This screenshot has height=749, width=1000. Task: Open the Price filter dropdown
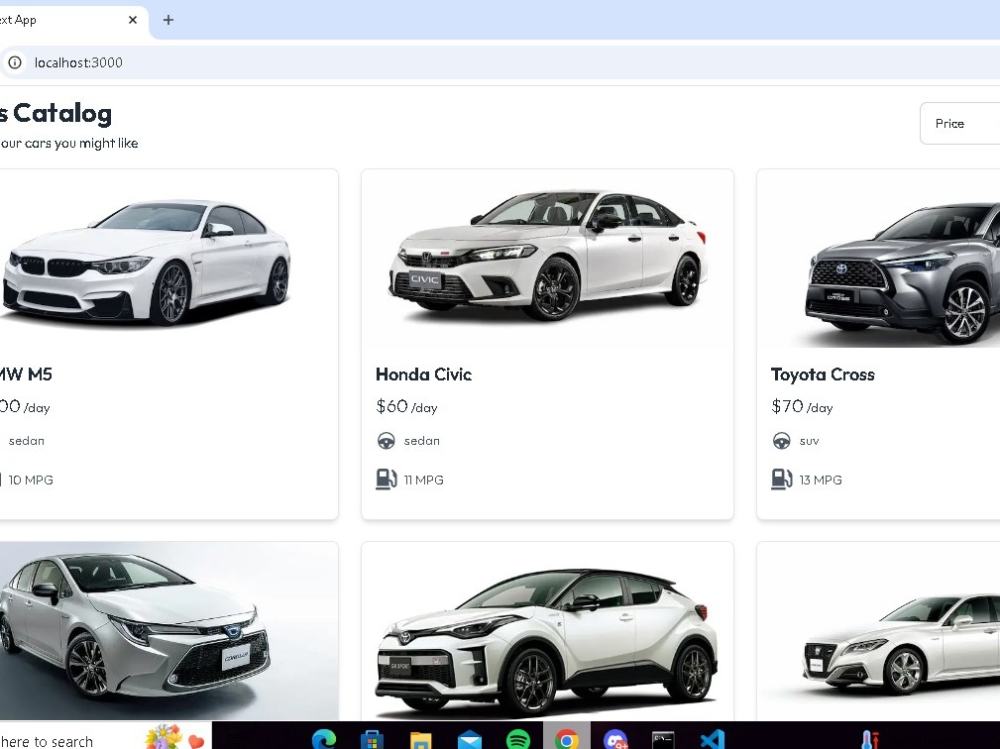click(960, 123)
